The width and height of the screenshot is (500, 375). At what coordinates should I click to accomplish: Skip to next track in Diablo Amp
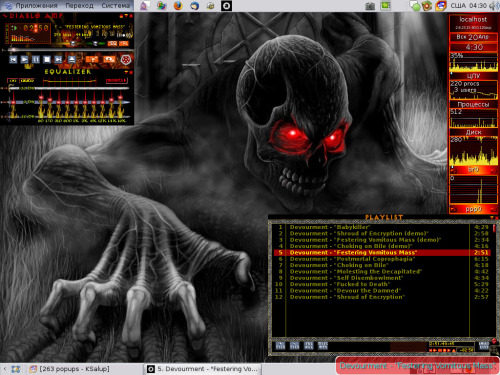(x=58, y=60)
